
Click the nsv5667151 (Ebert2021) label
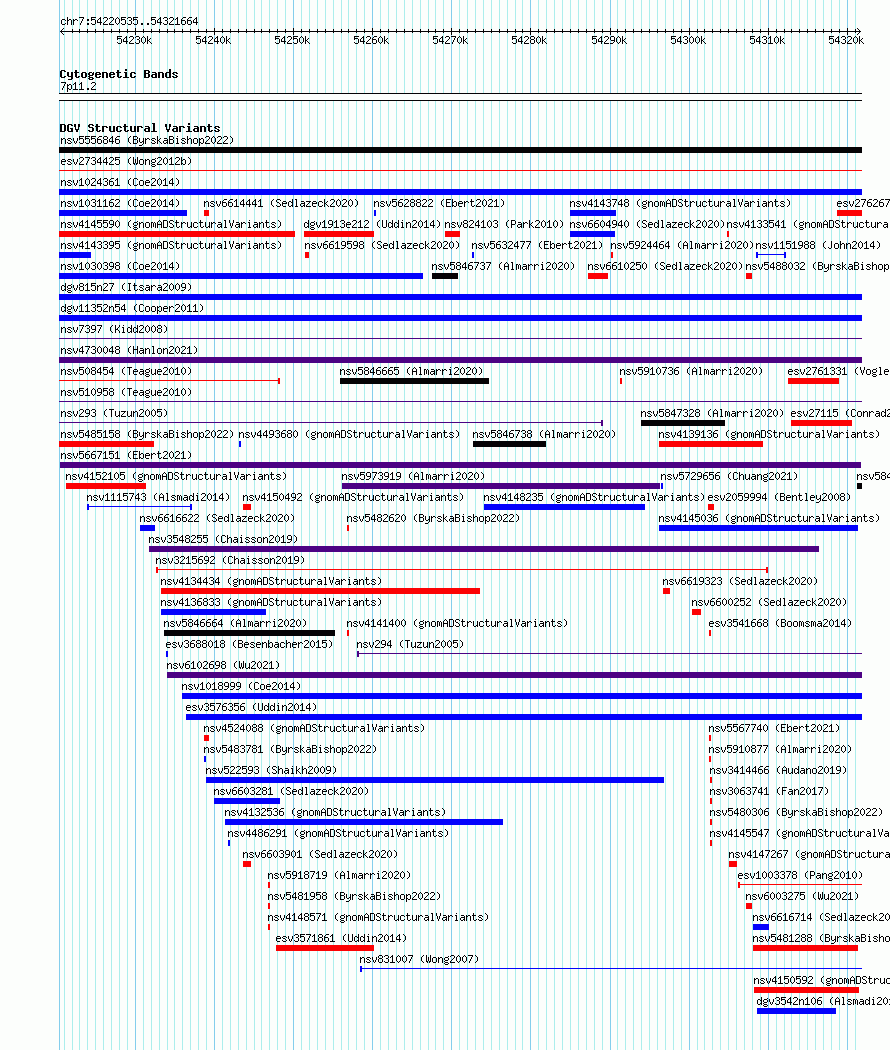tap(126, 455)
